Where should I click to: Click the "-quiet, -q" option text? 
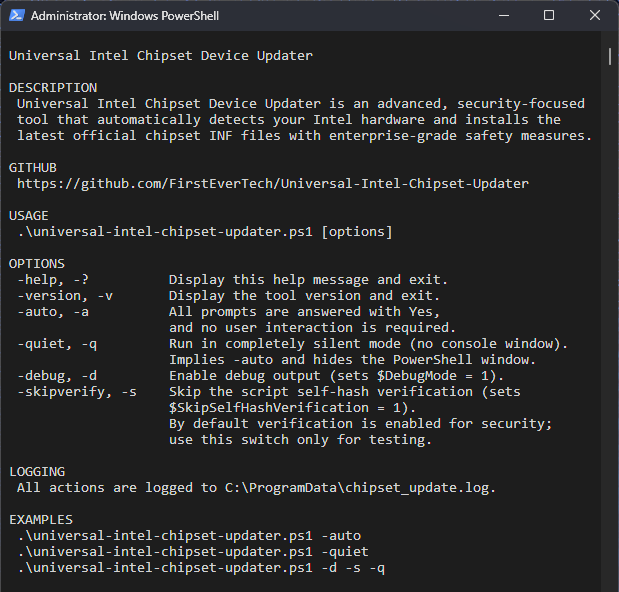[x=56, y=344]
